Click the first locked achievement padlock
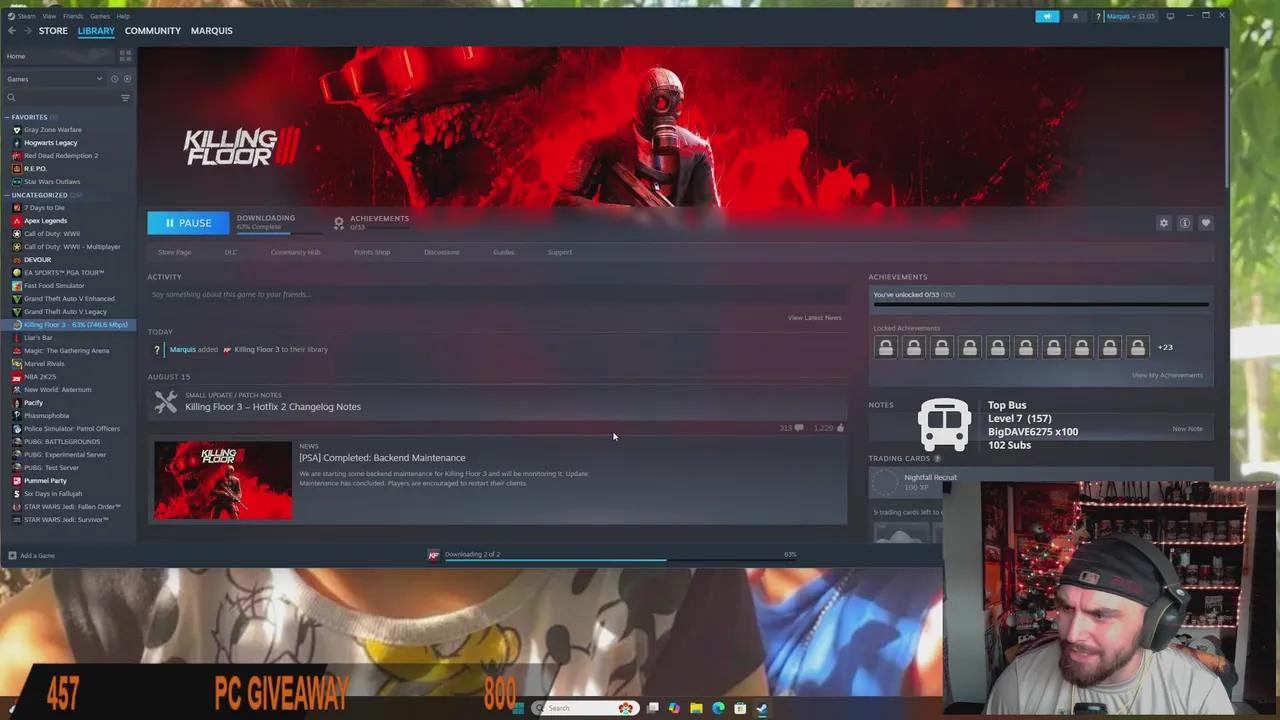This screenshot has width=1280, height=720. point(886,347)
